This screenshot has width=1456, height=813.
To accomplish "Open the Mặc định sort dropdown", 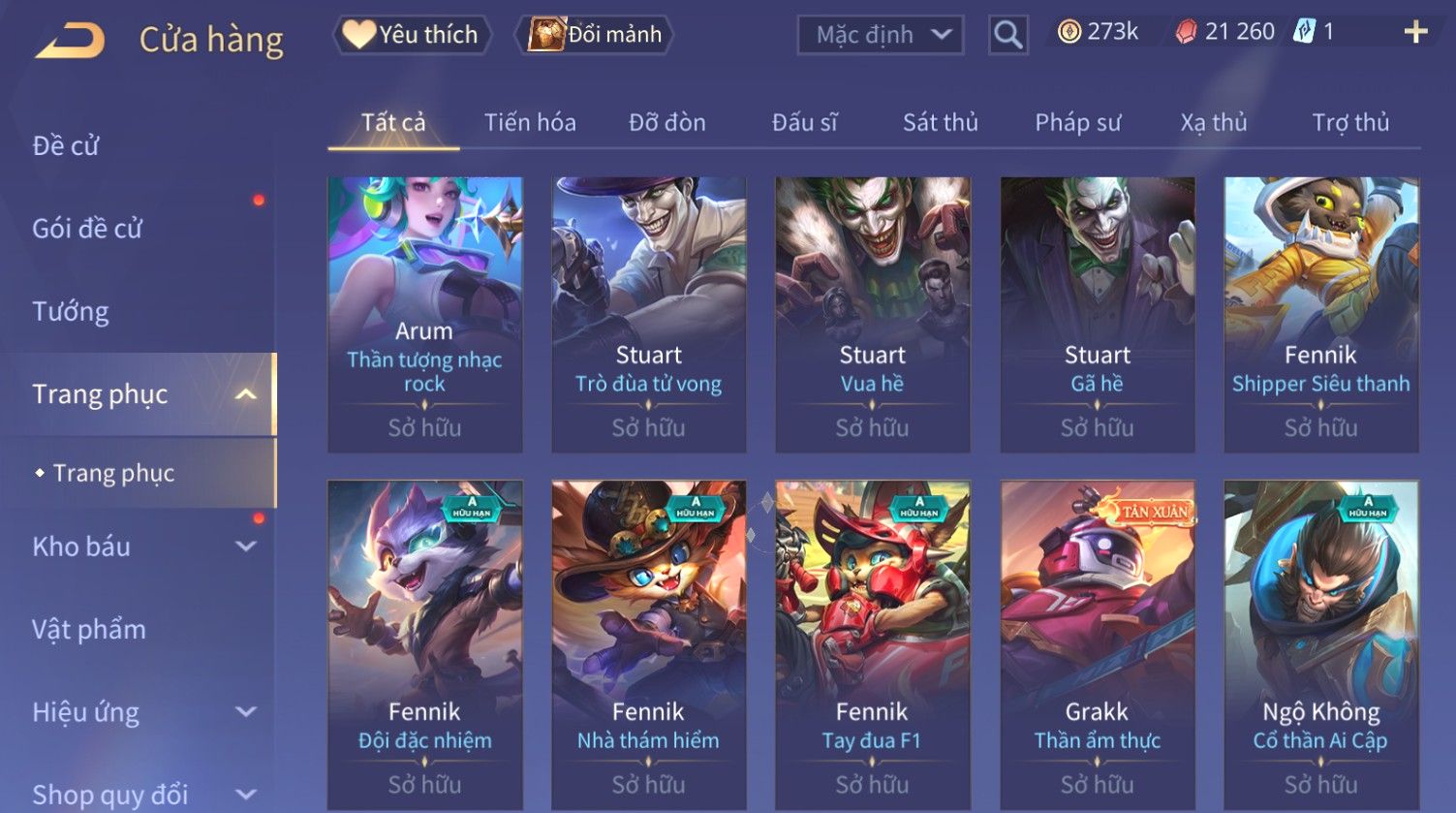I will pyautogui.click(x=880, y=35).
